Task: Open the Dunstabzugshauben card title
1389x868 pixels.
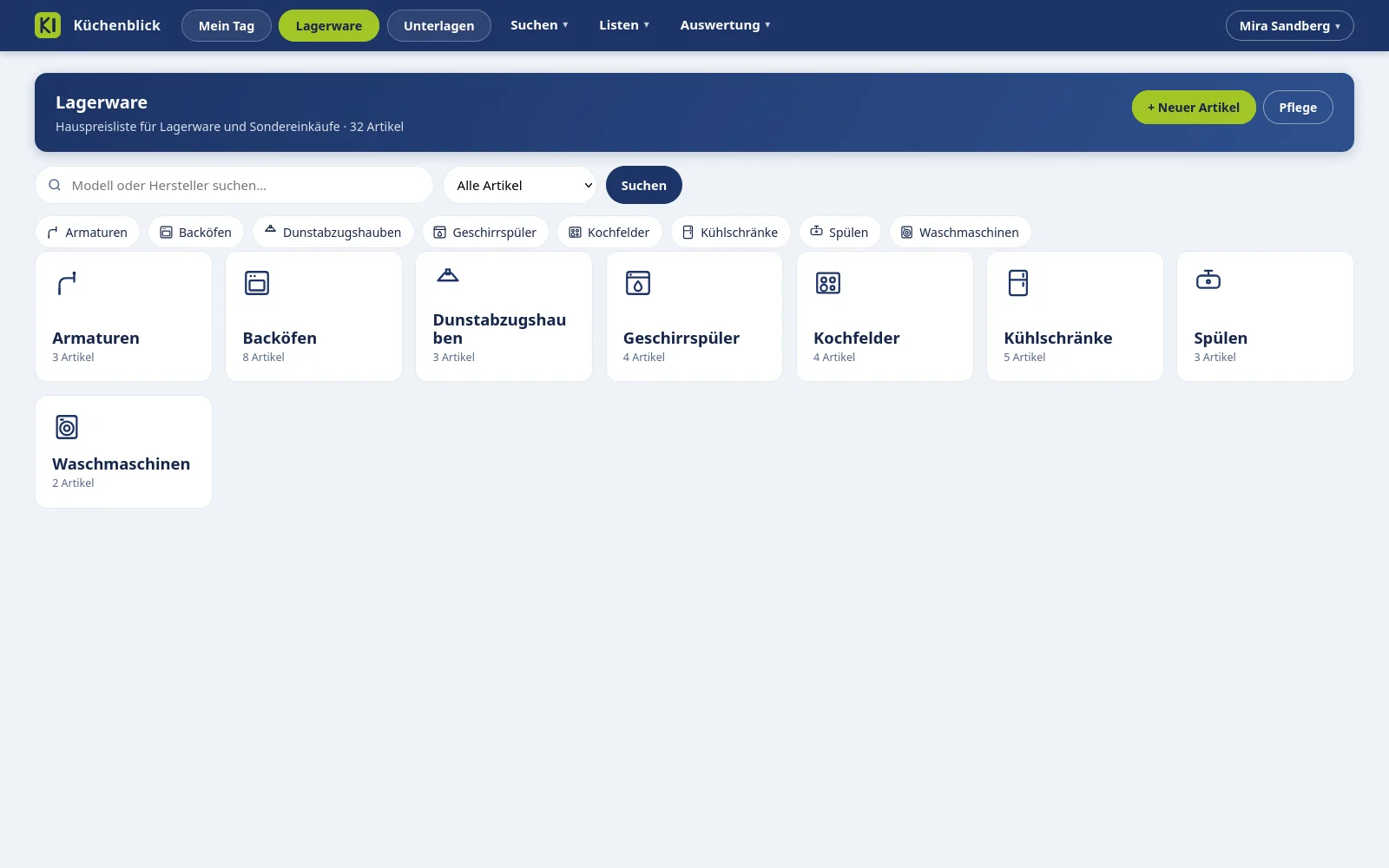Action: 499,329
